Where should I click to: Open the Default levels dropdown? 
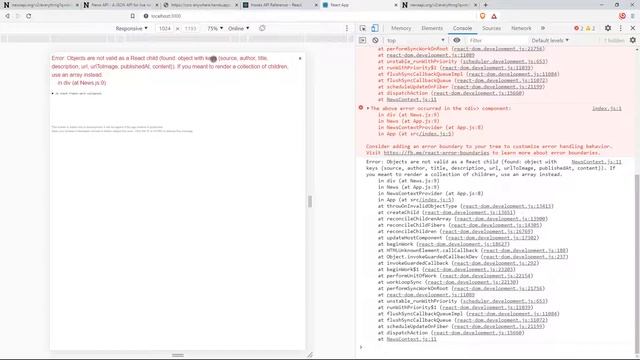click(x=550, y=40)
